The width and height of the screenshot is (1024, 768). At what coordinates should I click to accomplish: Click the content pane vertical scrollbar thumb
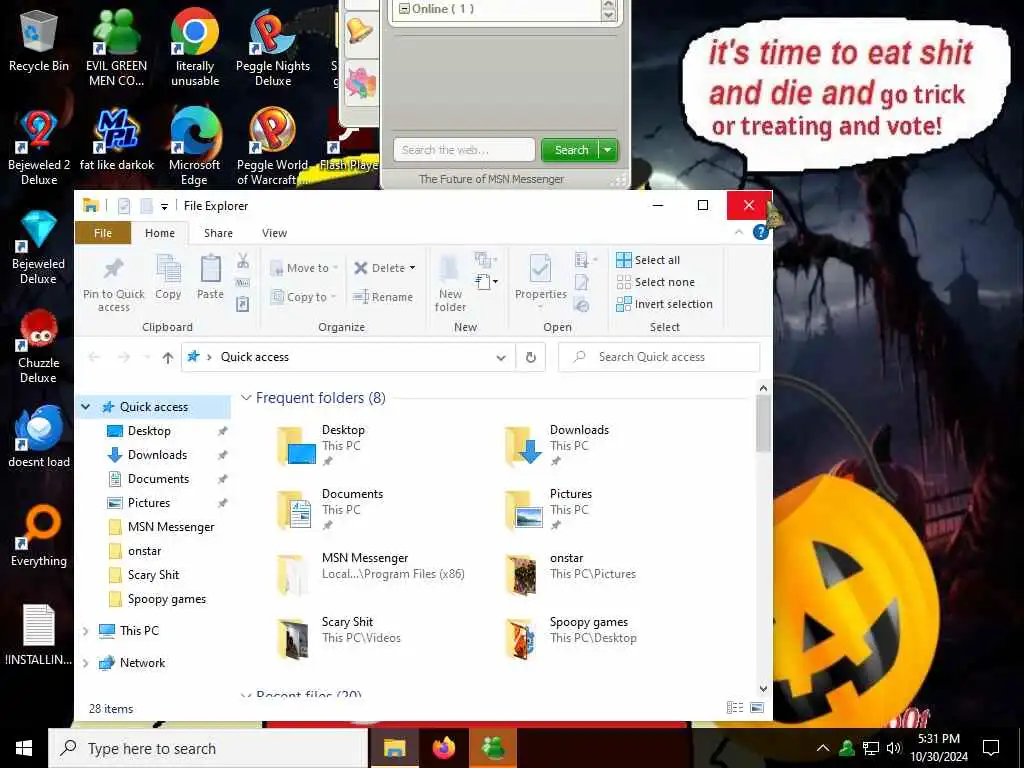[763, 423]
